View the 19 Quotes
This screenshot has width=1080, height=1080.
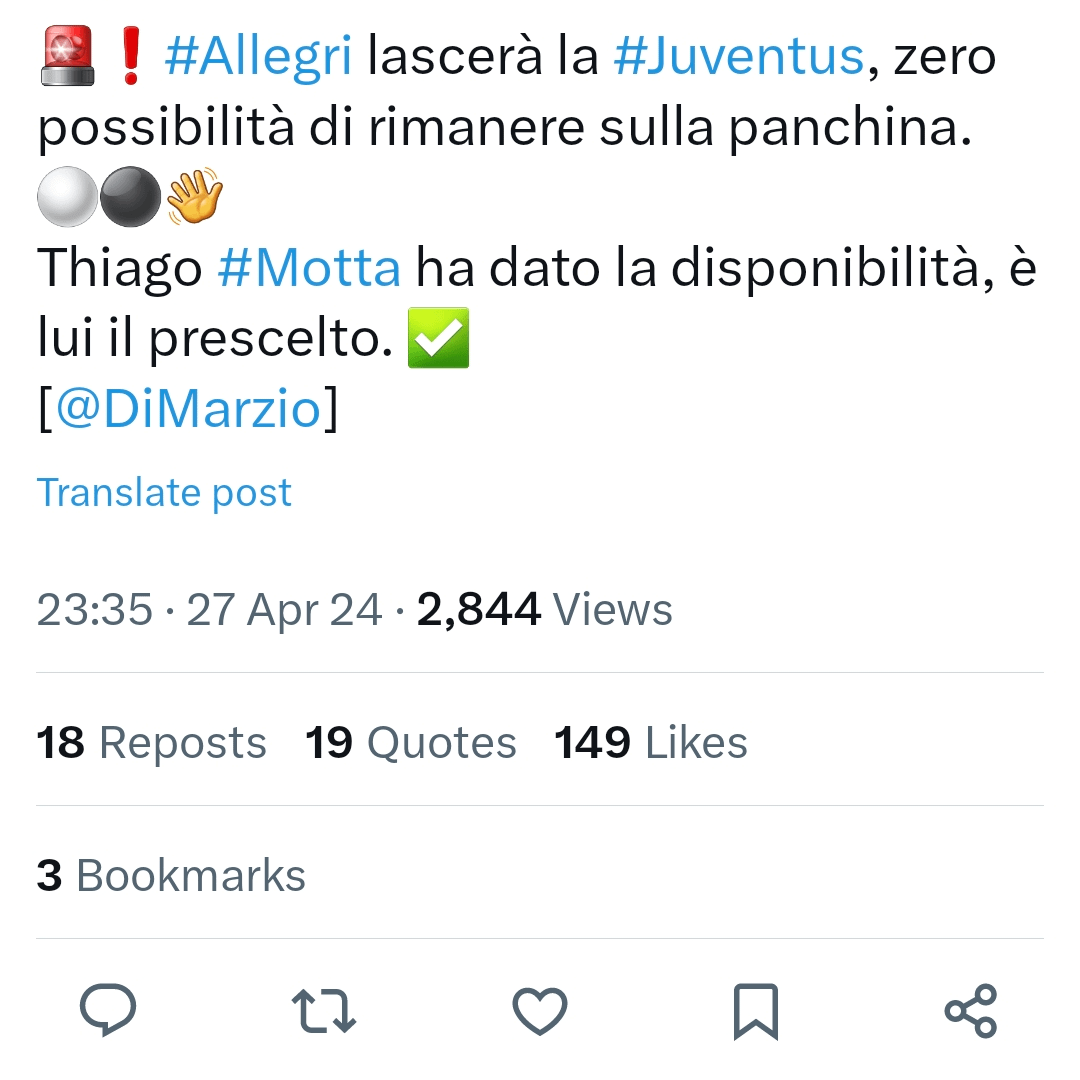click(411, 742)
